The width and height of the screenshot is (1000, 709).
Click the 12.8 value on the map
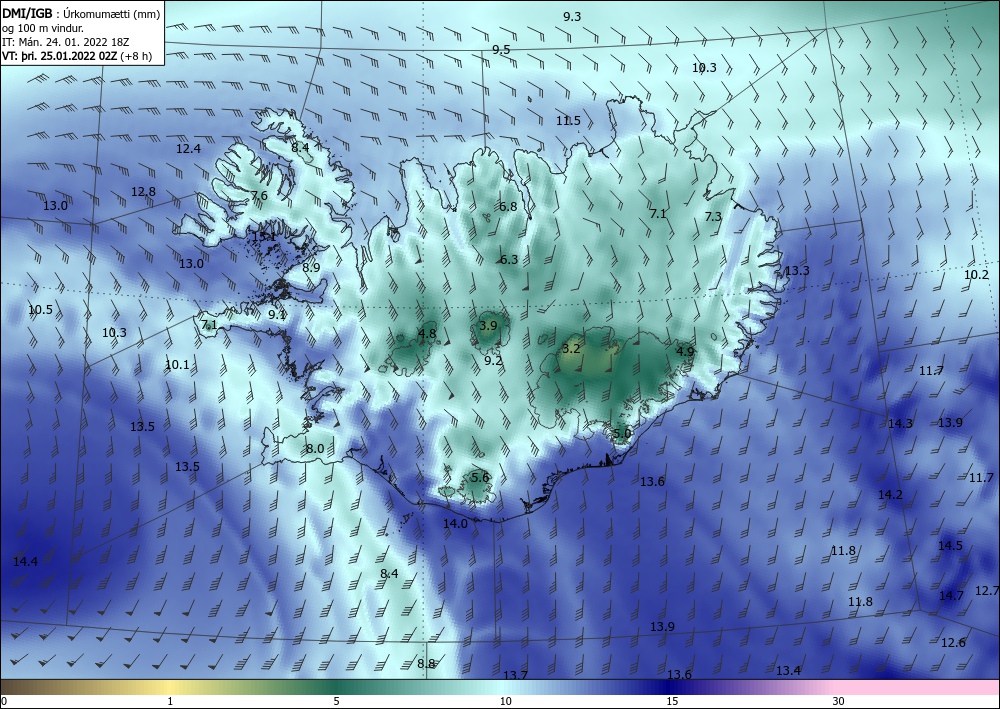143,191
